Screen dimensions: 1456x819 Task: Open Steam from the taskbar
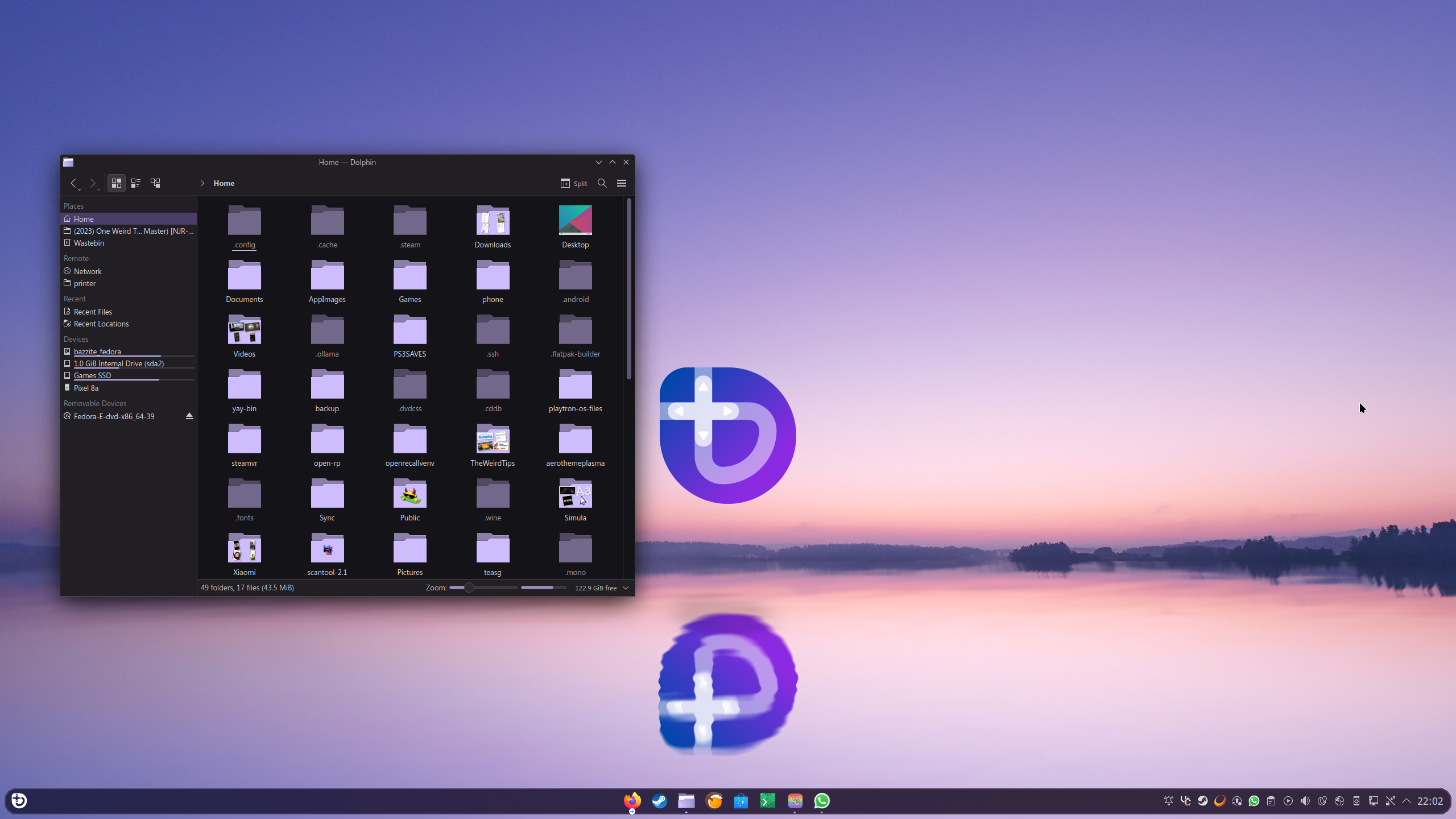tap(659, 801)
